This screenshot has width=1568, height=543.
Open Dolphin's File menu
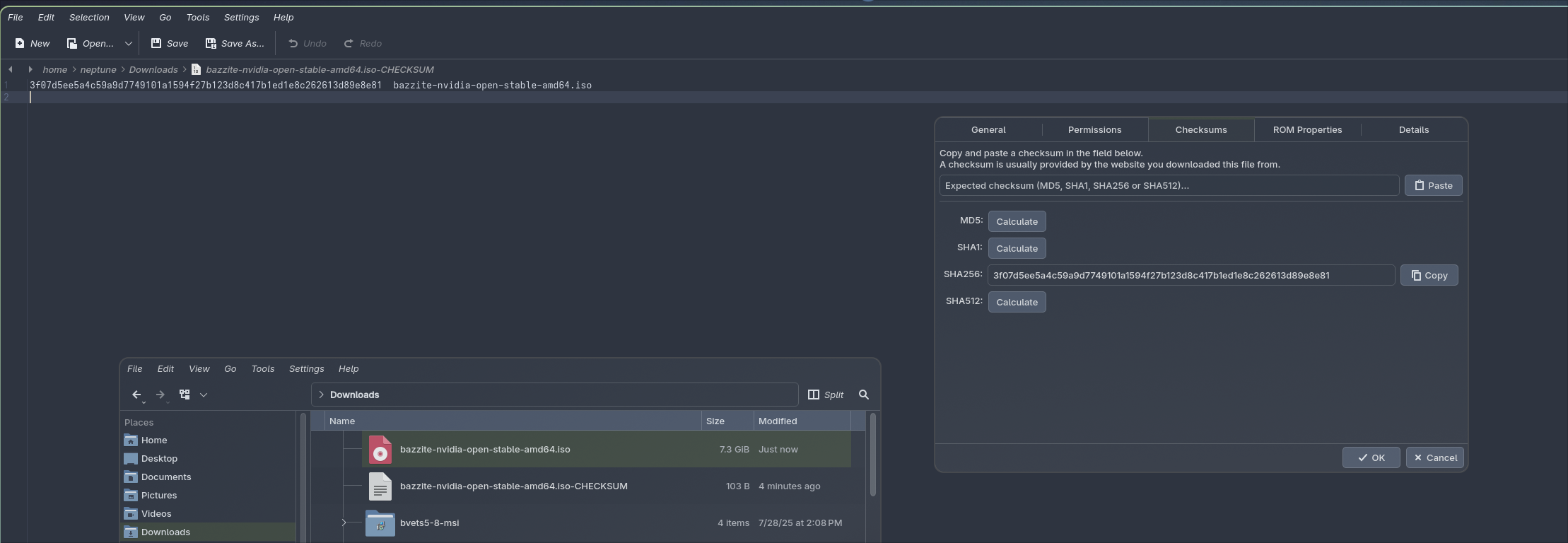[x=134, y=368]
